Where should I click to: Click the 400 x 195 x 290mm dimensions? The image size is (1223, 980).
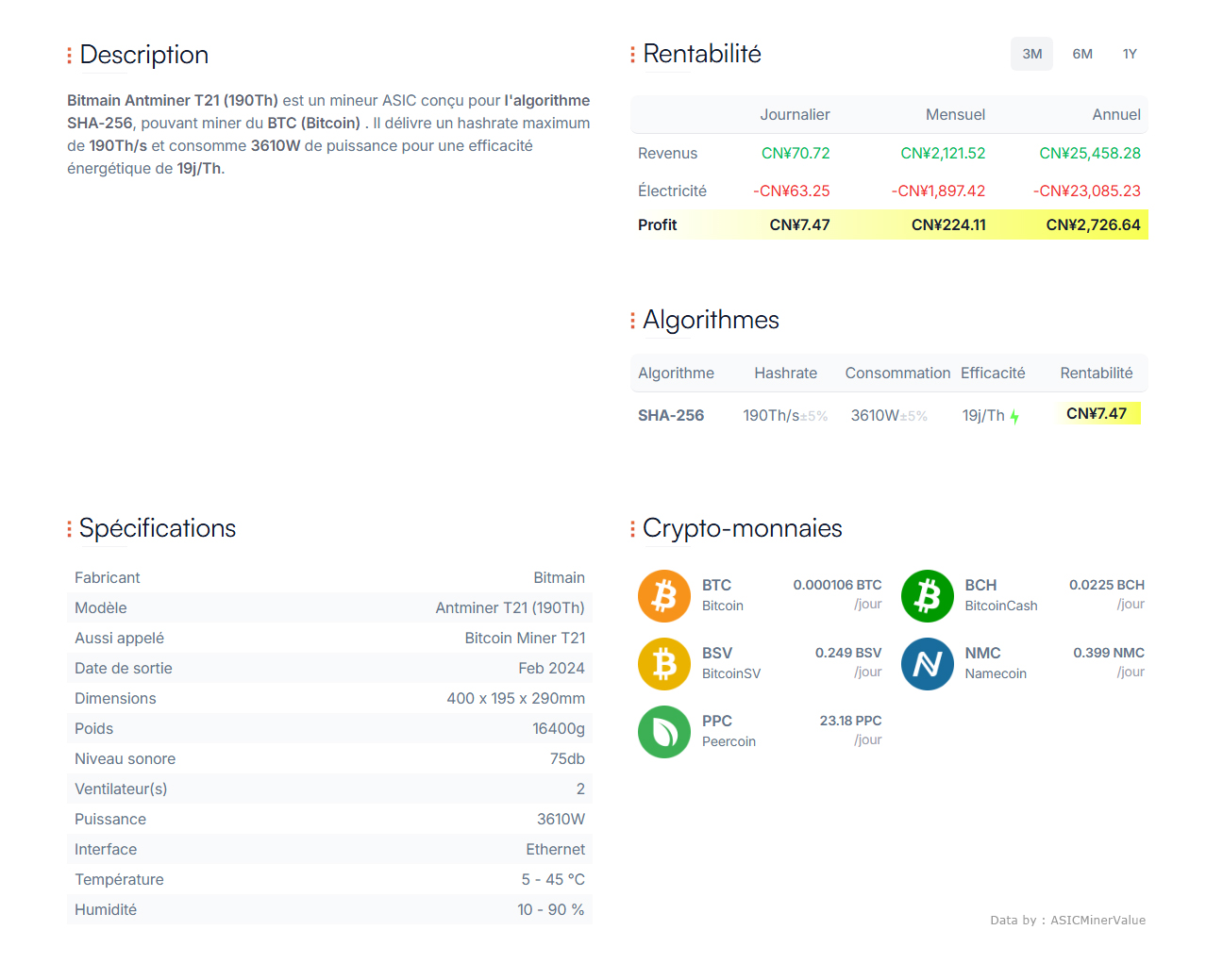tap(515, 698)
